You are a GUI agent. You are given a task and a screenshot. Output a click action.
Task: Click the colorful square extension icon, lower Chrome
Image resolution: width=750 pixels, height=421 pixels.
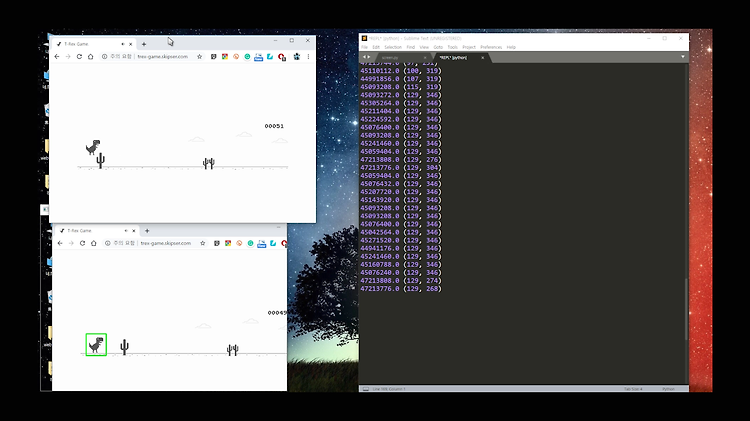click(228, 243)
